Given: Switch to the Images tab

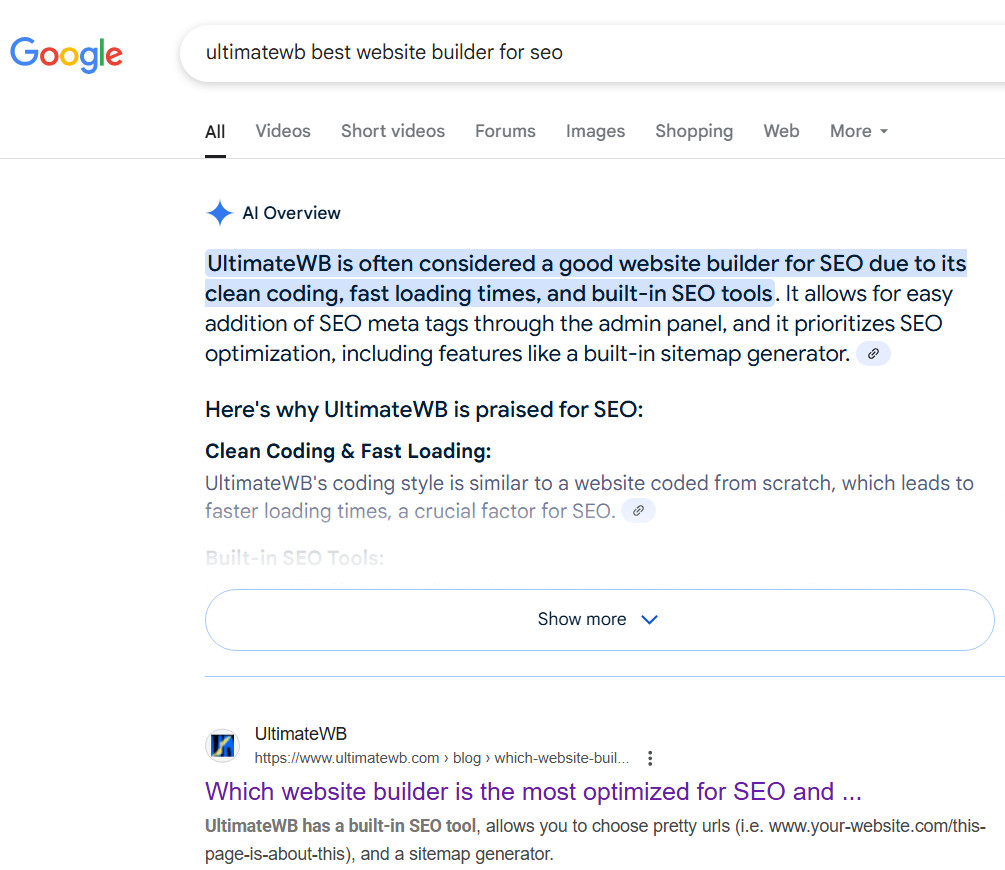Looking at the screenshot, I should (595, 131).
